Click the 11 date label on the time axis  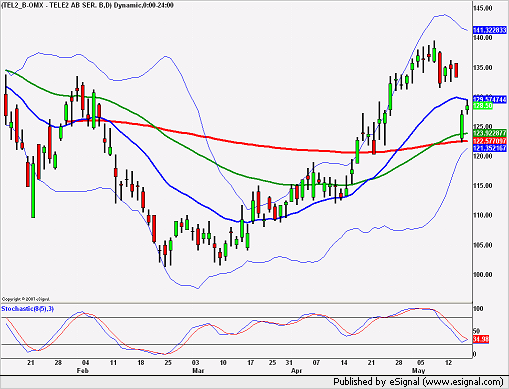[x=113, y=363]
